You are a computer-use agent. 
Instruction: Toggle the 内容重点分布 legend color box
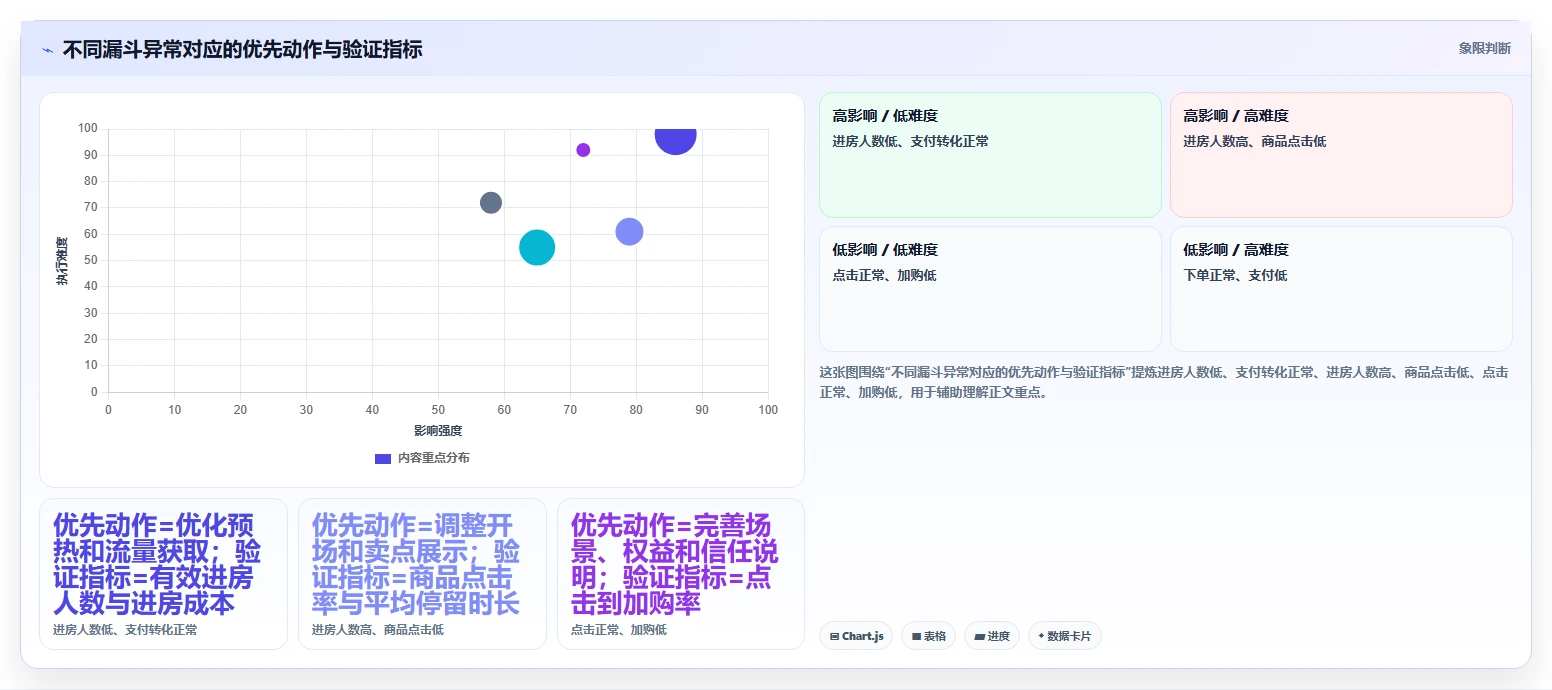click(383, 458)
